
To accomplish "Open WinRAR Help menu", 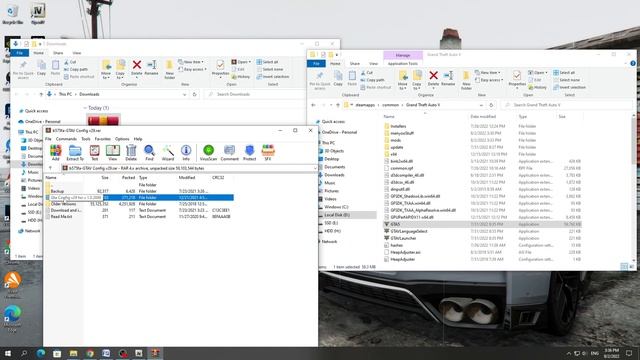I will pyautogui.click(x=138, y=139).
